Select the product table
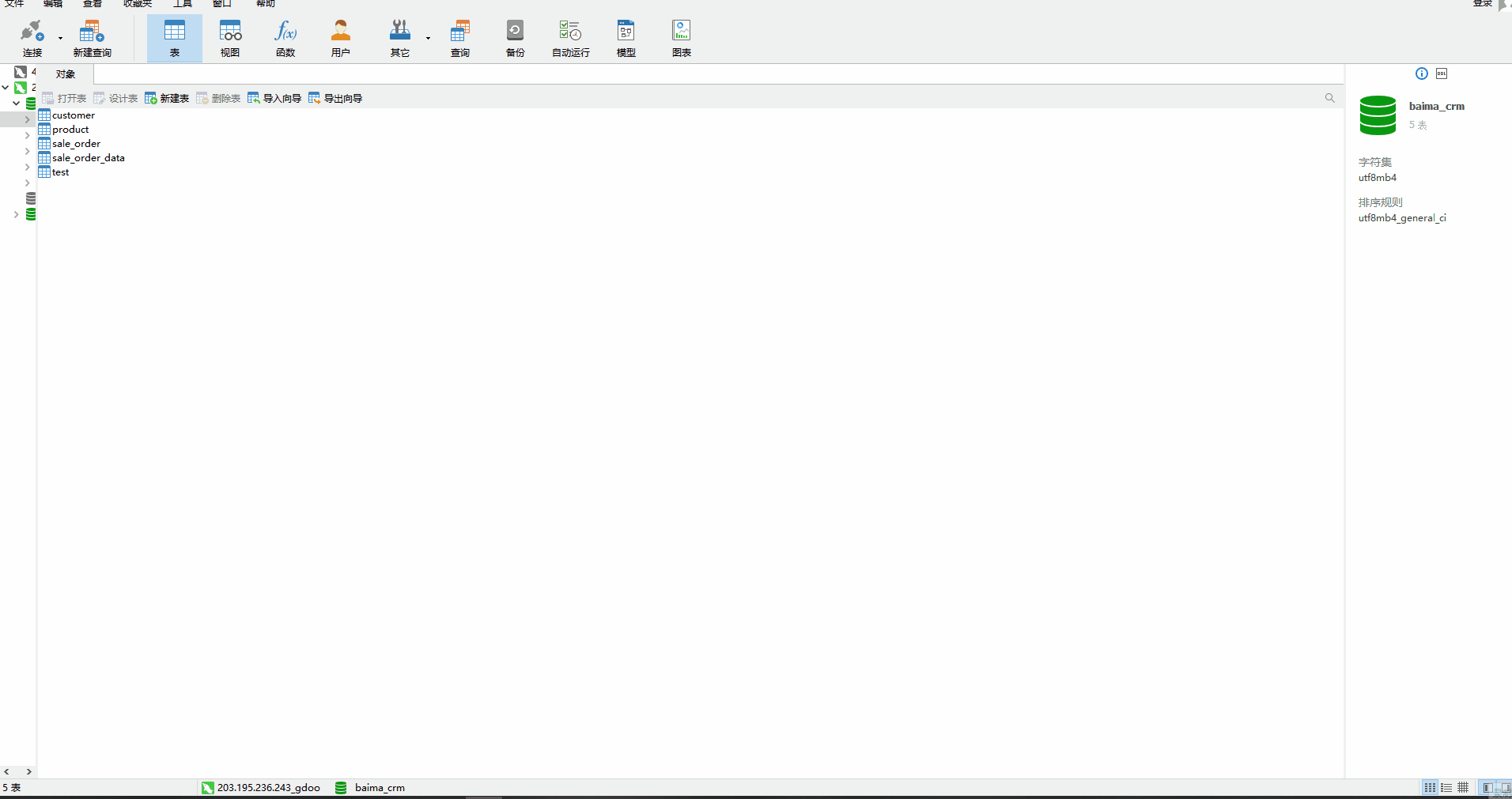 (x=63, y=130)
